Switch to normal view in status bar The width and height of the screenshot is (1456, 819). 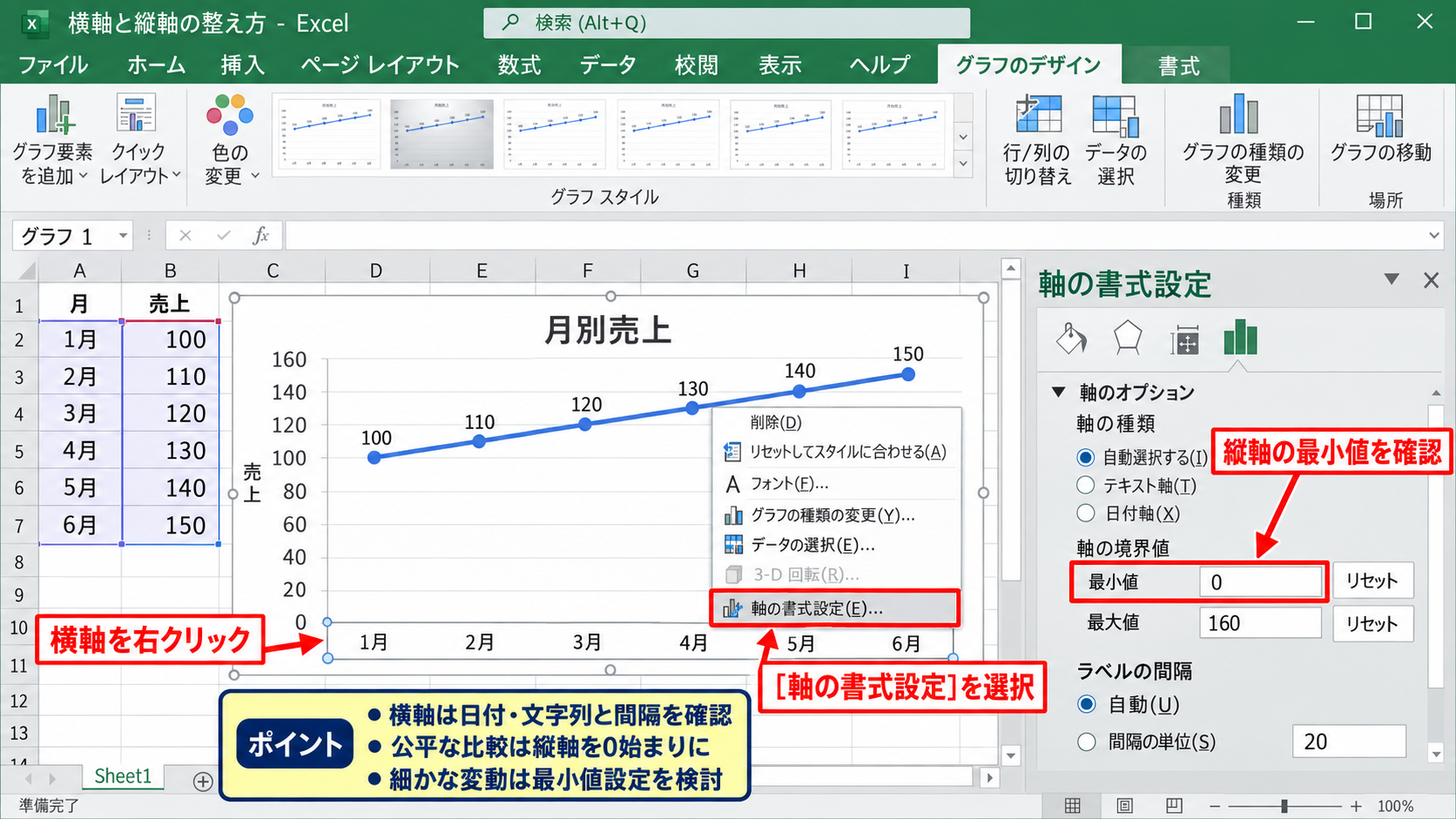1073,806
